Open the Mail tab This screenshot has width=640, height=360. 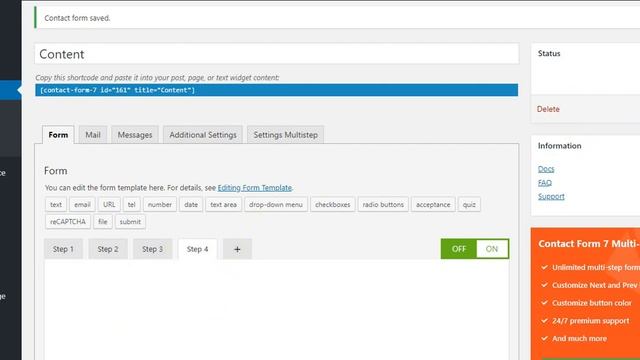click(x=93, y=135)
